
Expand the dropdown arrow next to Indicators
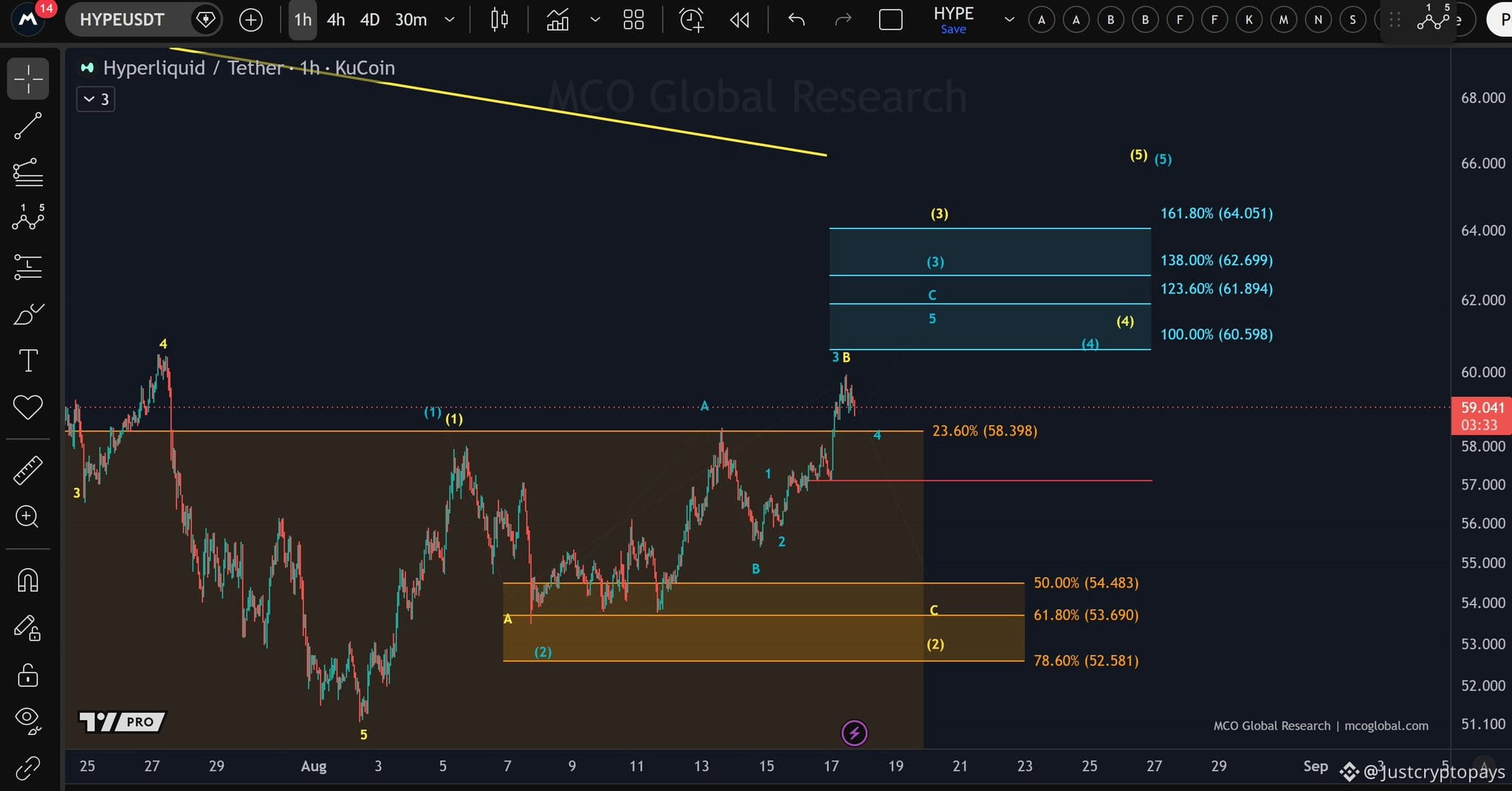coord(595,20)
